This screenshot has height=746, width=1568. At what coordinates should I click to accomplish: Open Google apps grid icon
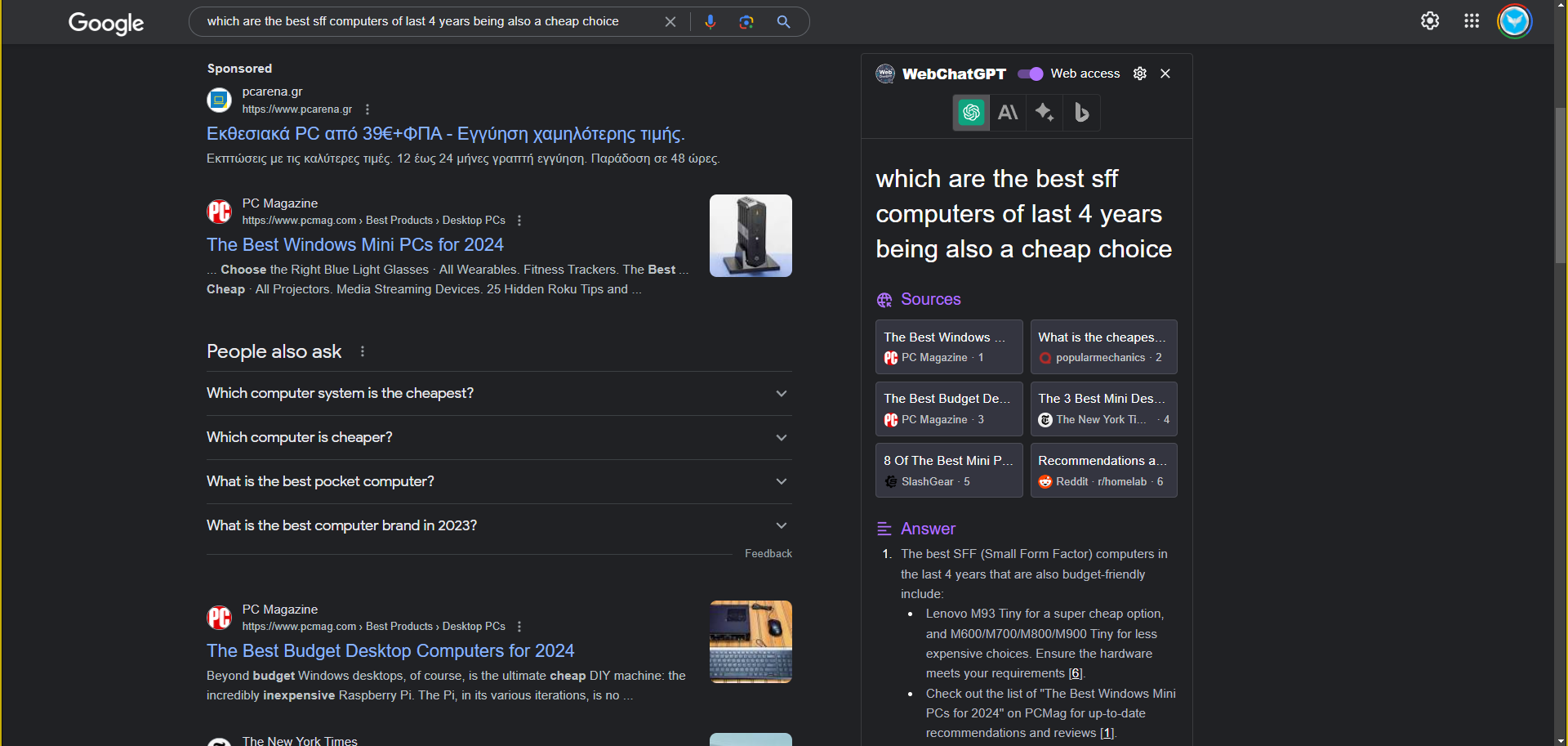pos(1472,21)
